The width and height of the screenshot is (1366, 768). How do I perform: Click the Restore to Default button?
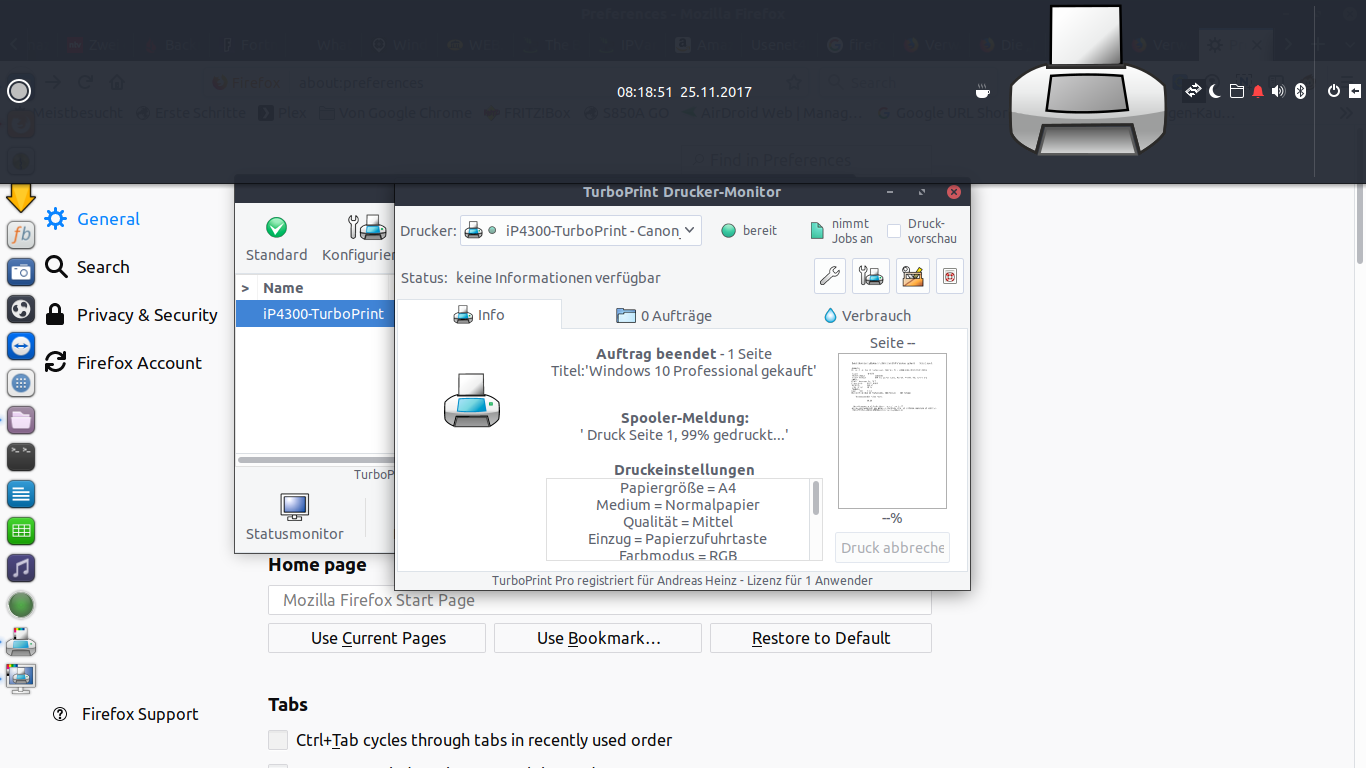(x=821, y=638)
